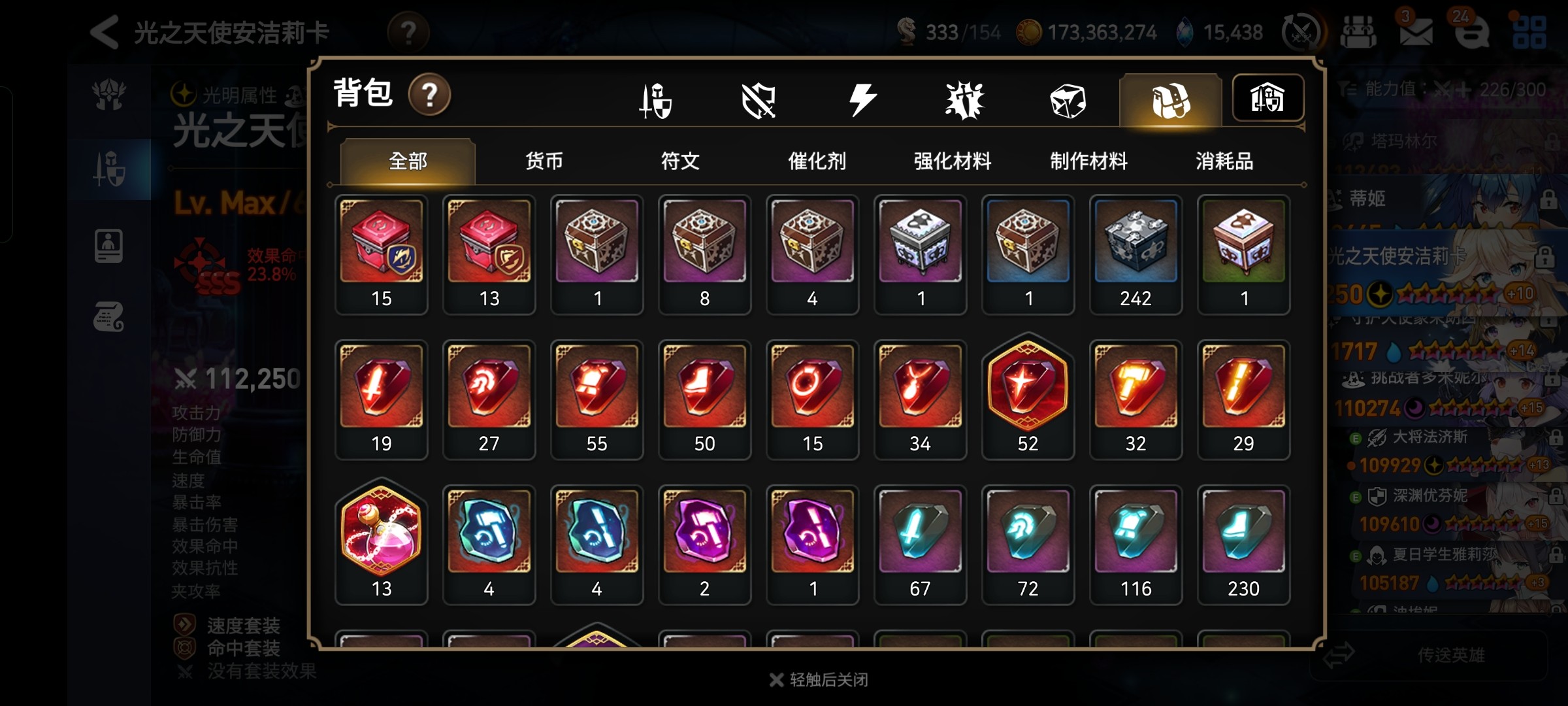
Task: Open the mail envelope icon
Action: coord(1415,31)
